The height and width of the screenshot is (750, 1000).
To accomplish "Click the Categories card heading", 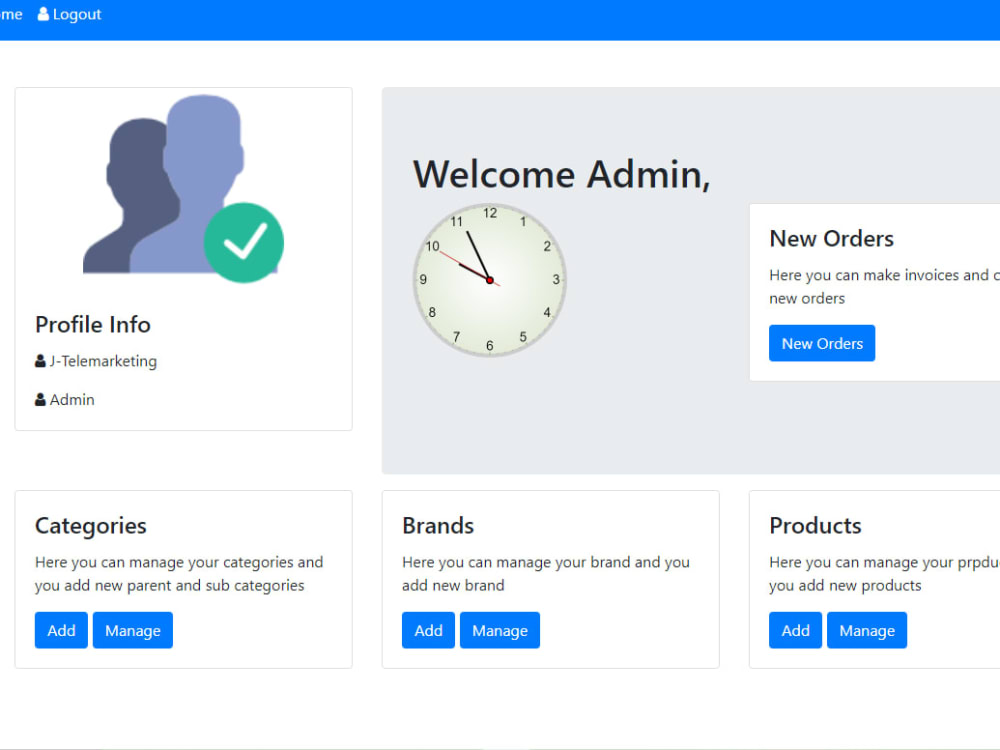I will [x=91, y=526].
